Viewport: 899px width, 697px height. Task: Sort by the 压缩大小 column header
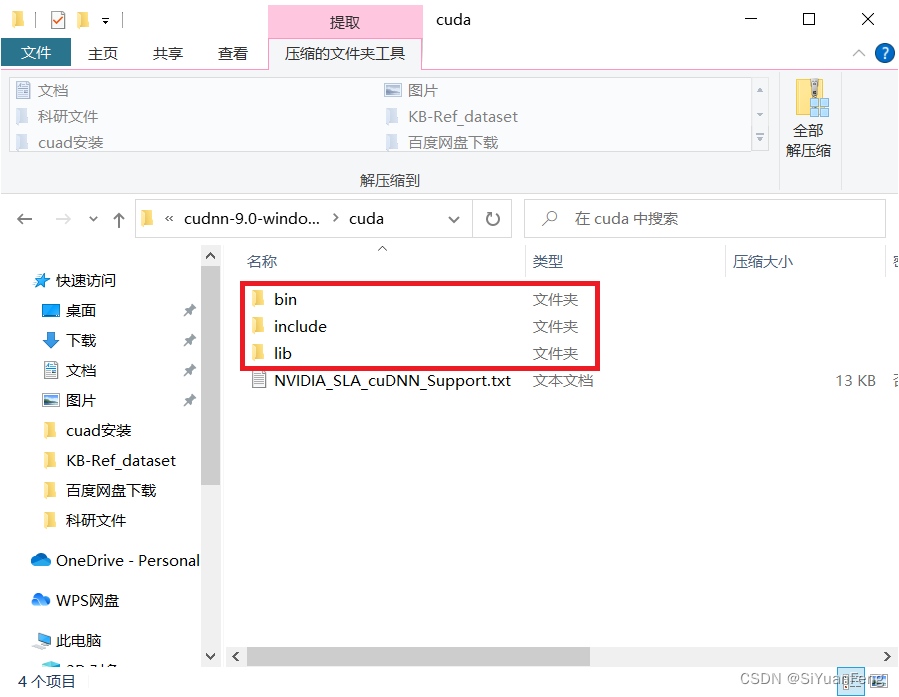point(763,261)
